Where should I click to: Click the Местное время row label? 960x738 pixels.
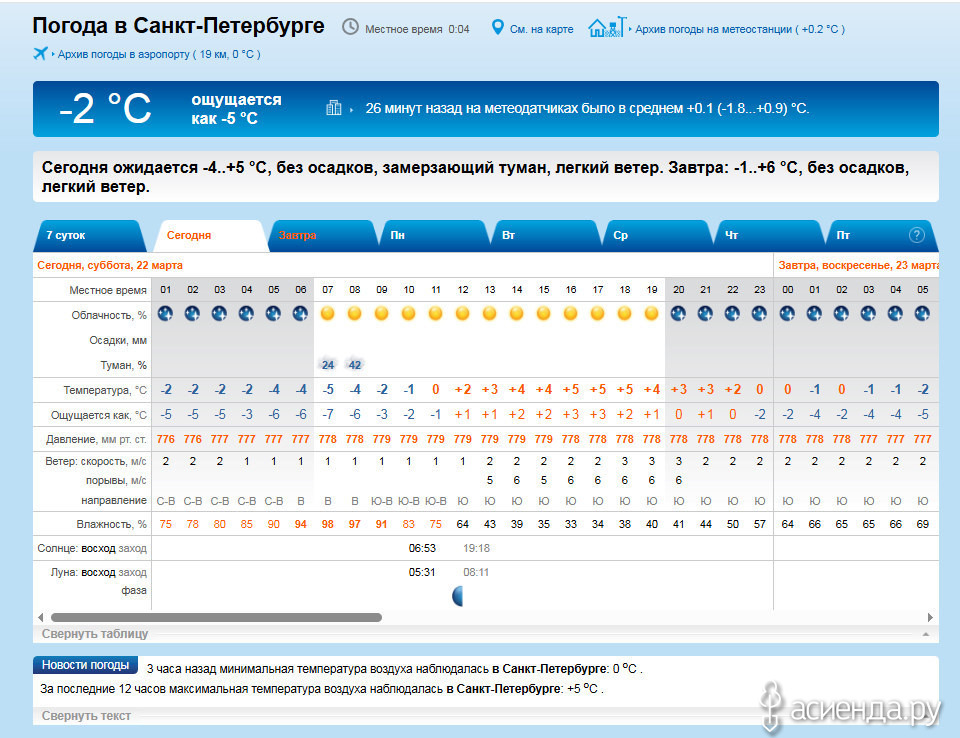(108, 290)
